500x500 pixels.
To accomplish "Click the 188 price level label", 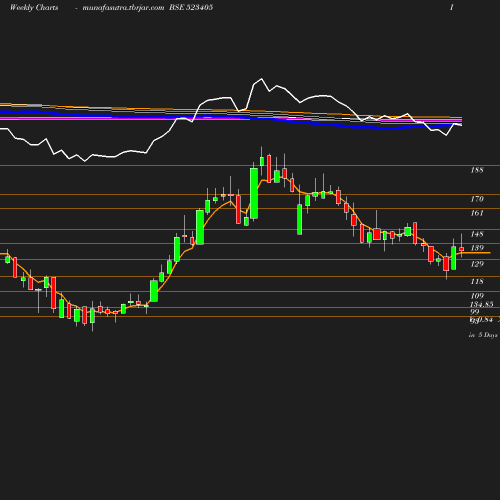I will click(477, 170).
